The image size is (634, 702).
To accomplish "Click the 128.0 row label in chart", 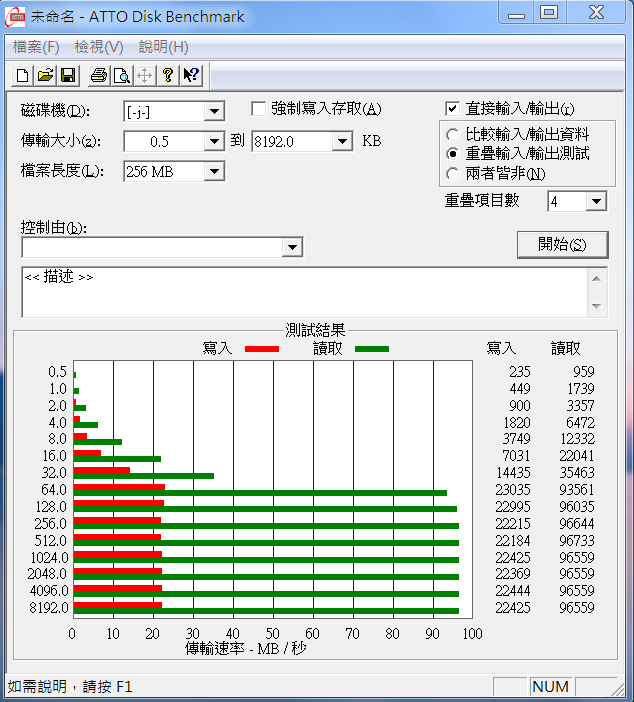I will [x=51, y=507].
